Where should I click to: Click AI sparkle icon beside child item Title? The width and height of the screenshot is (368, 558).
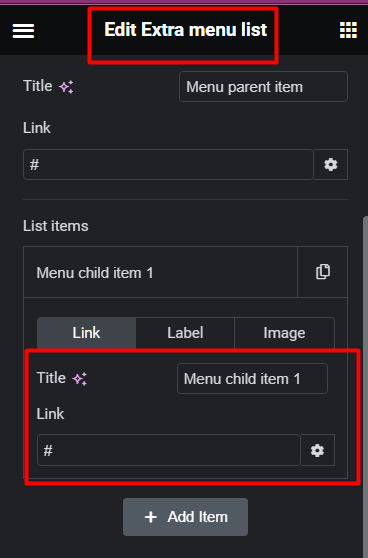[x=80, y=379]
